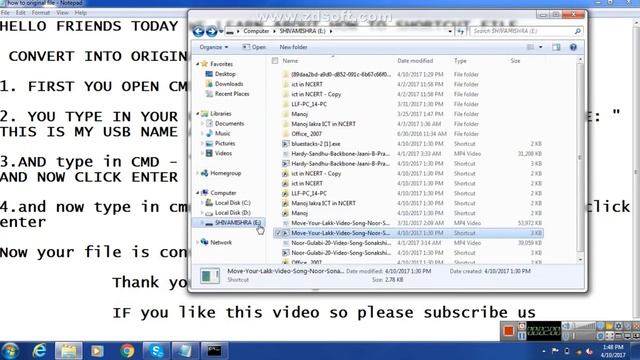Open Explorer help with the question mark icon
Screen dimensions: 640x360
pyautogui.click(x=573, y=47)
